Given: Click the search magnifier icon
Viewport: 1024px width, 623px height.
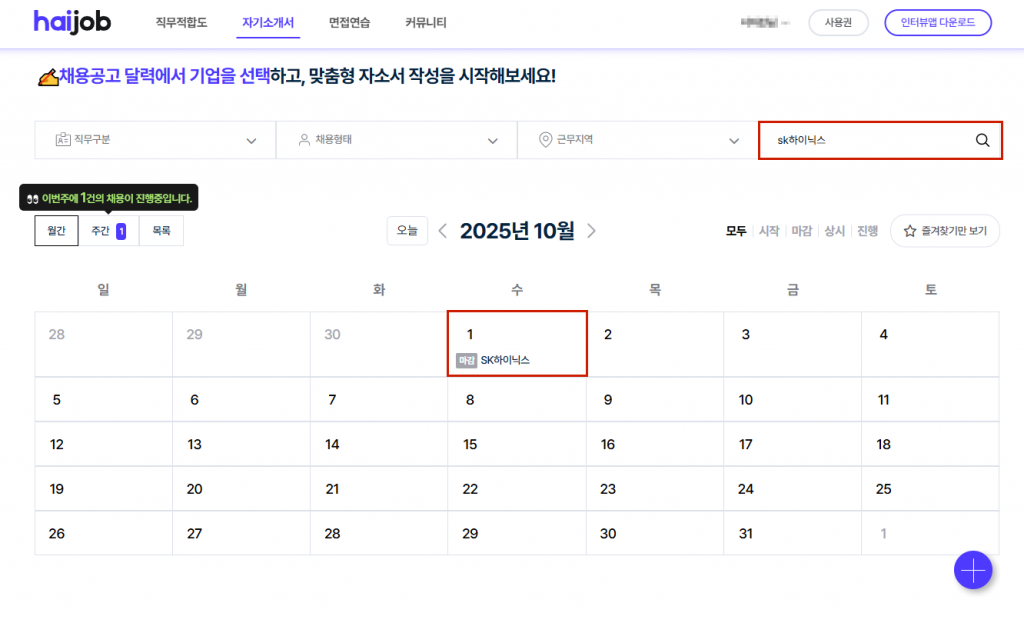Looking at the screenshot, I should click(982, 140).
